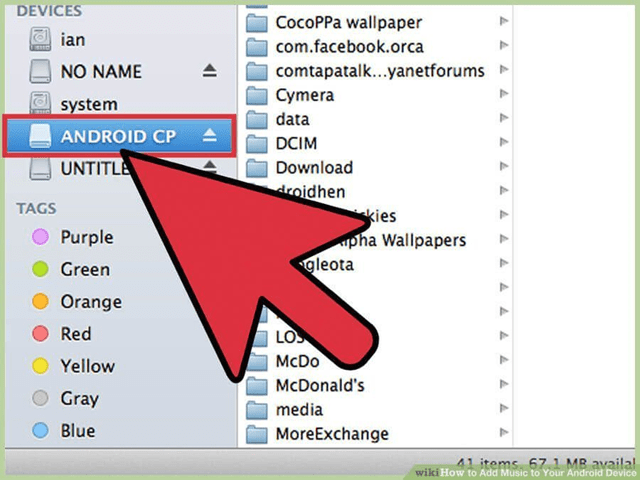Click the Cymera folder icon
This screenshot has width=640, height=480.
coord(258,96)
